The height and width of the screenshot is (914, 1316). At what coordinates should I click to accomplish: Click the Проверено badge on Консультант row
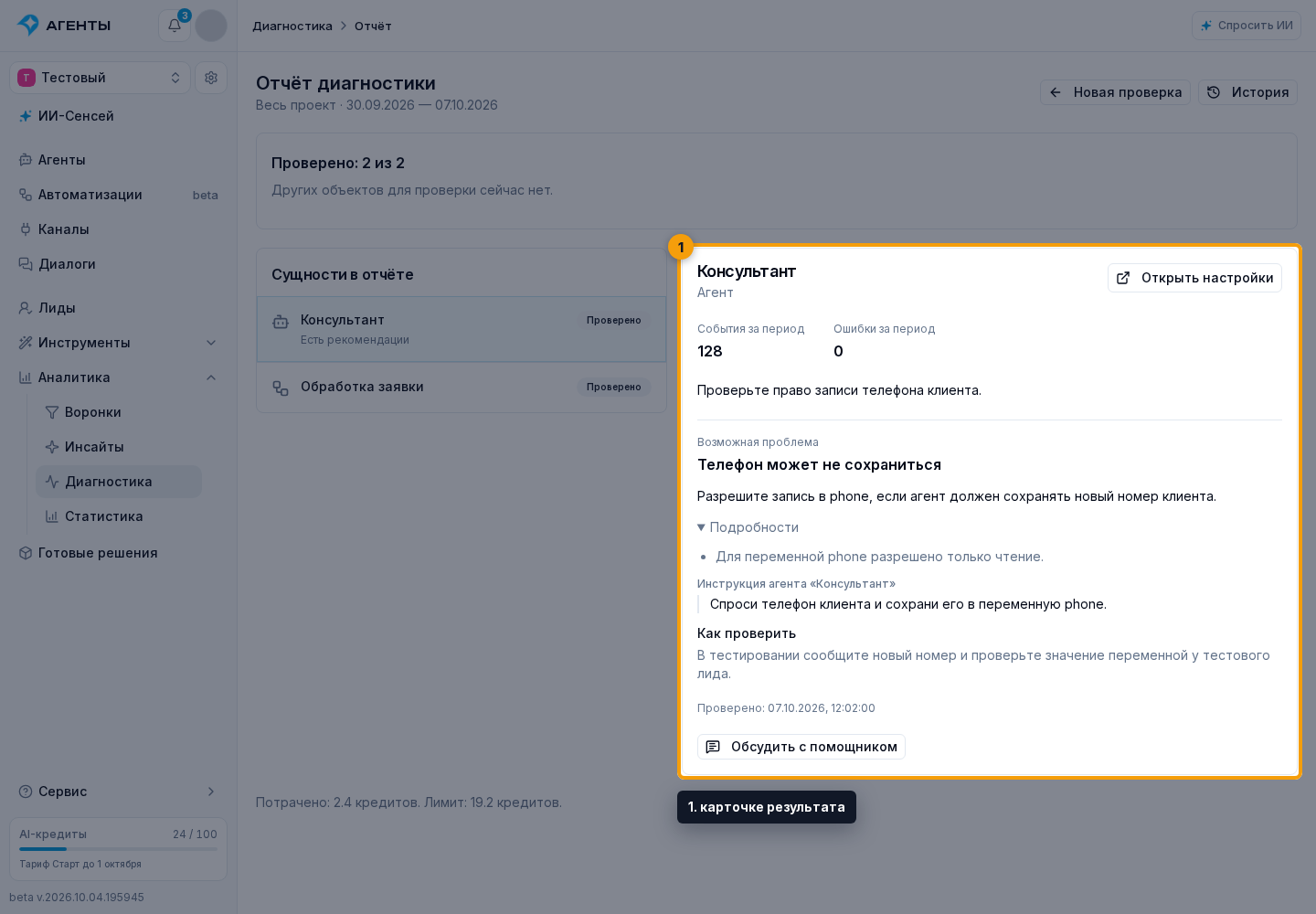pos(614,320)
